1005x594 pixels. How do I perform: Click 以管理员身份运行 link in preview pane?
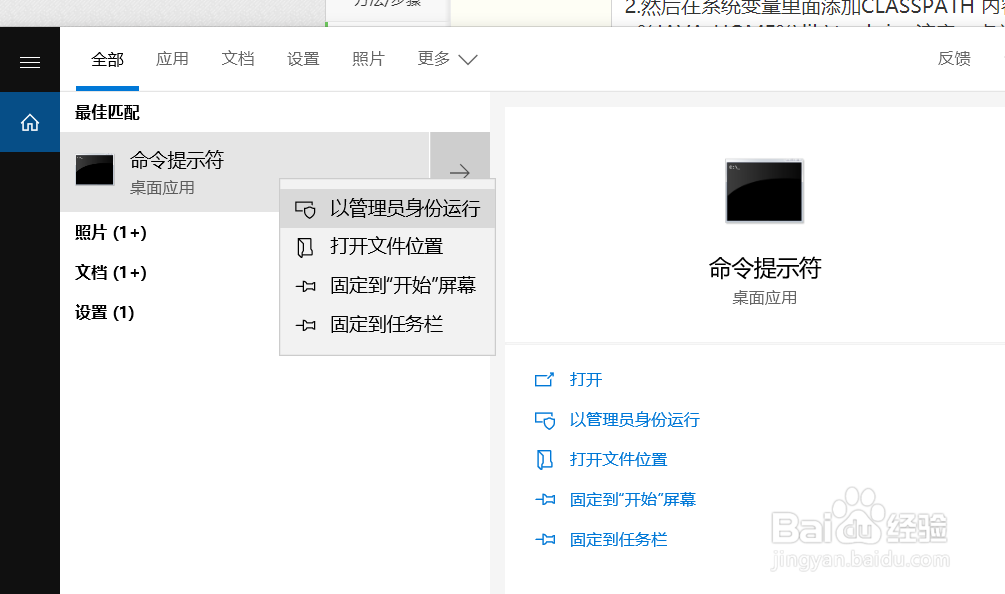coord(635,420)
